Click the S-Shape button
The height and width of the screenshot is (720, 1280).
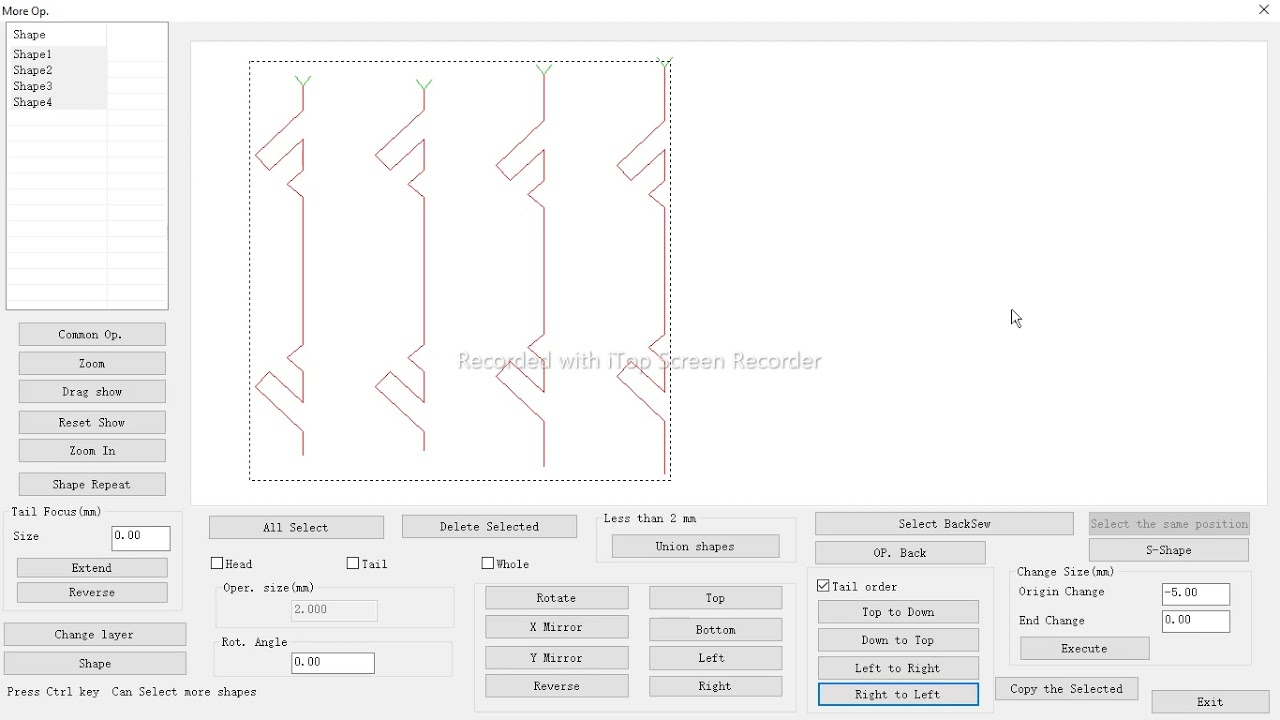tap(1169, 551)
